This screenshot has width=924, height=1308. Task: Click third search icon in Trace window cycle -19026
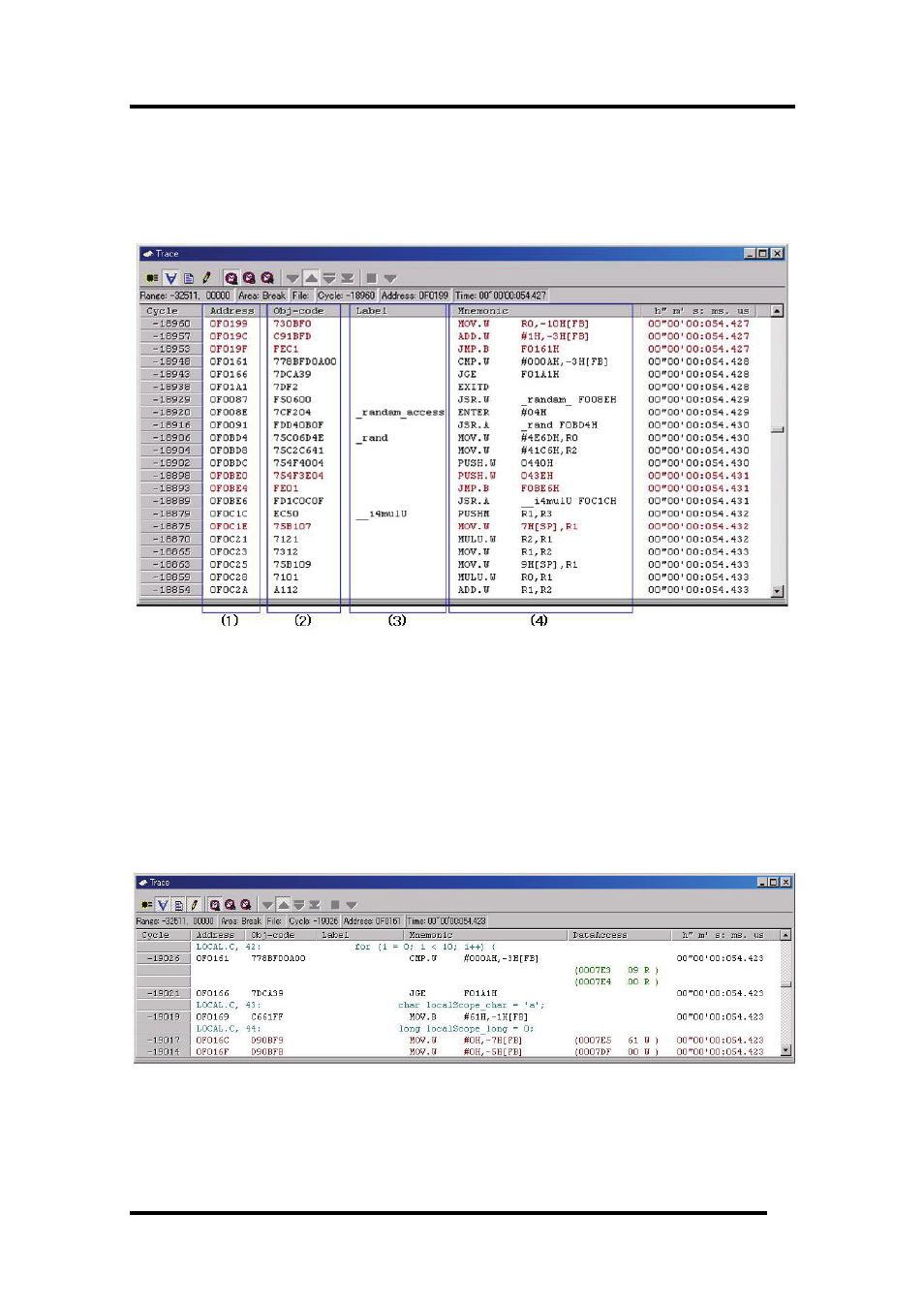tap(246, 905)
